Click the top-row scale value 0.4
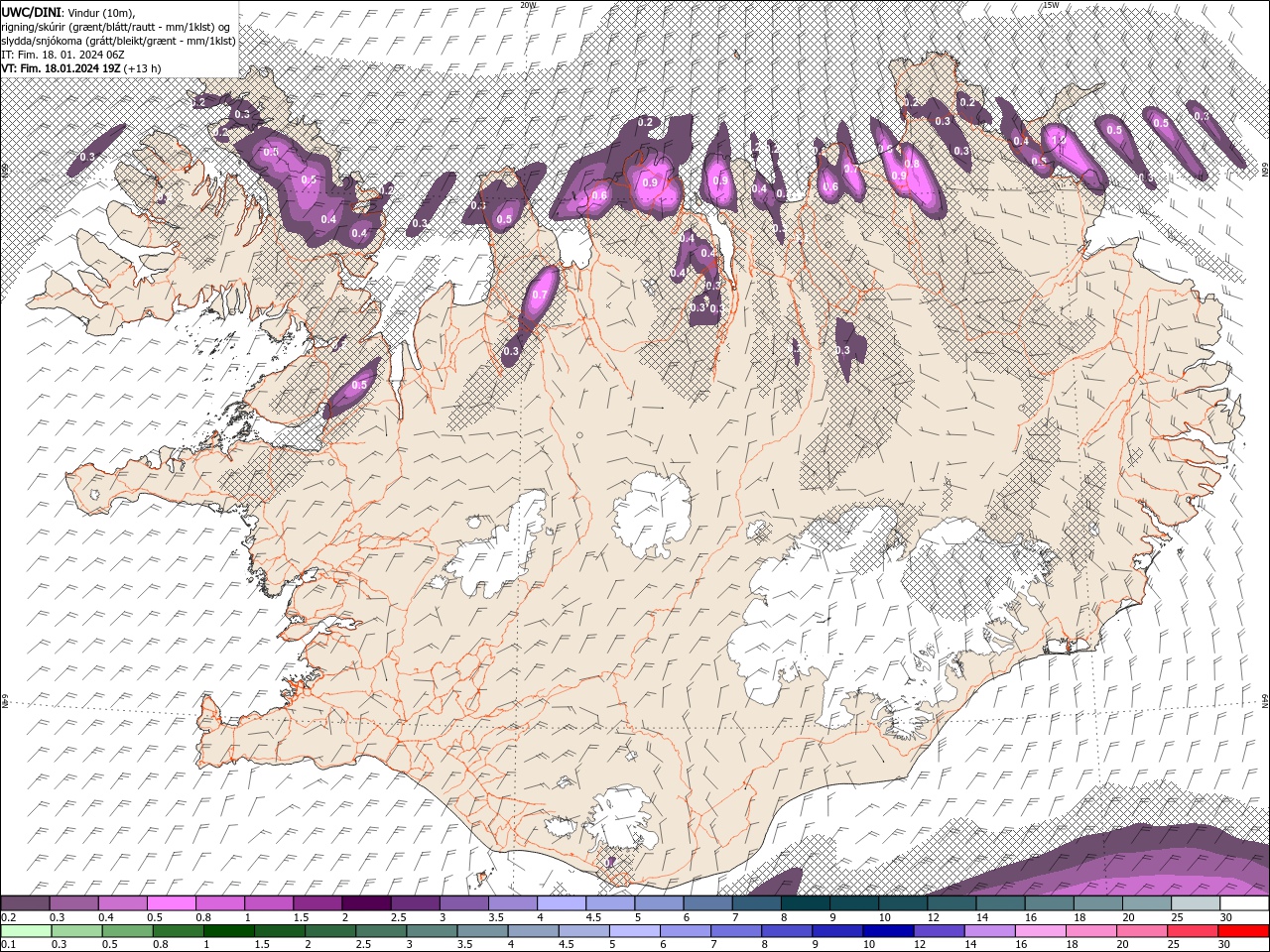 tap(105, 917)
